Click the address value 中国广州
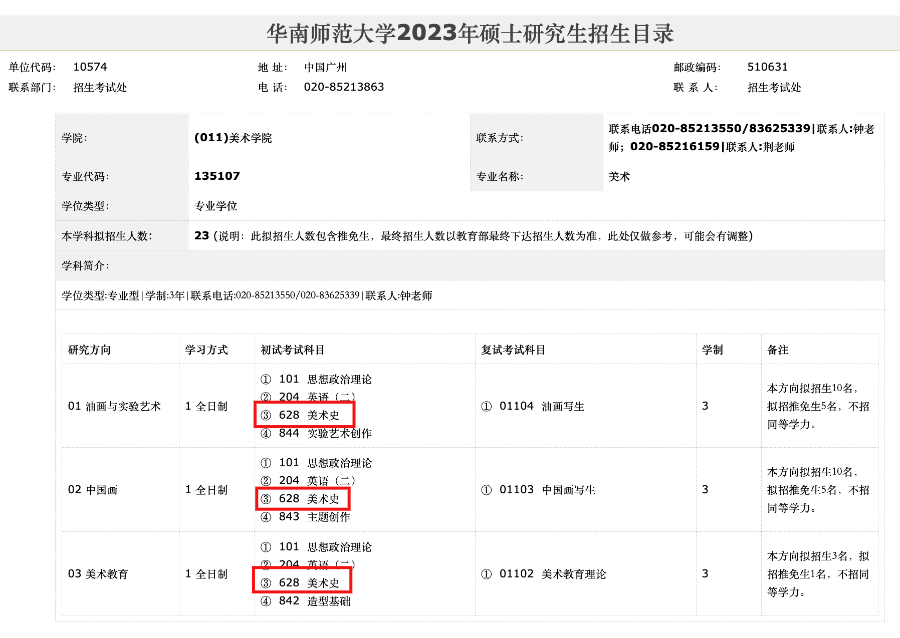This screenshot has width=900, height=638. [x=325, y=67]
